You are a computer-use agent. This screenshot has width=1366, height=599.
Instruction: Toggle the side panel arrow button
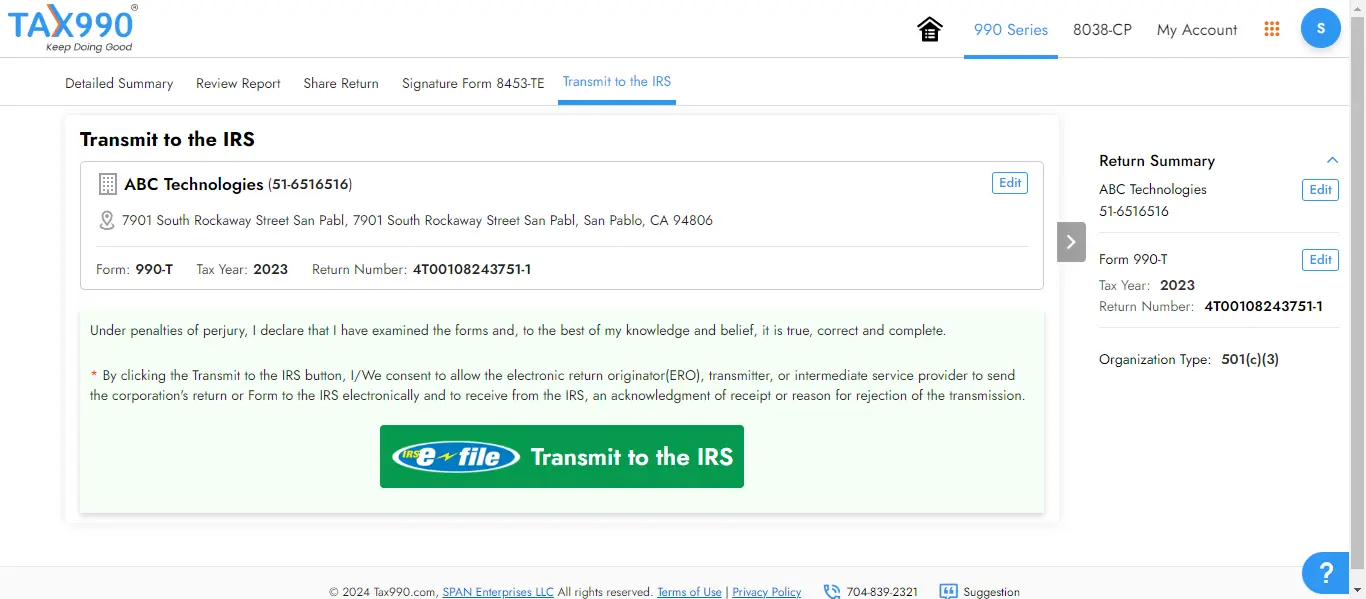pos(1071,242)
